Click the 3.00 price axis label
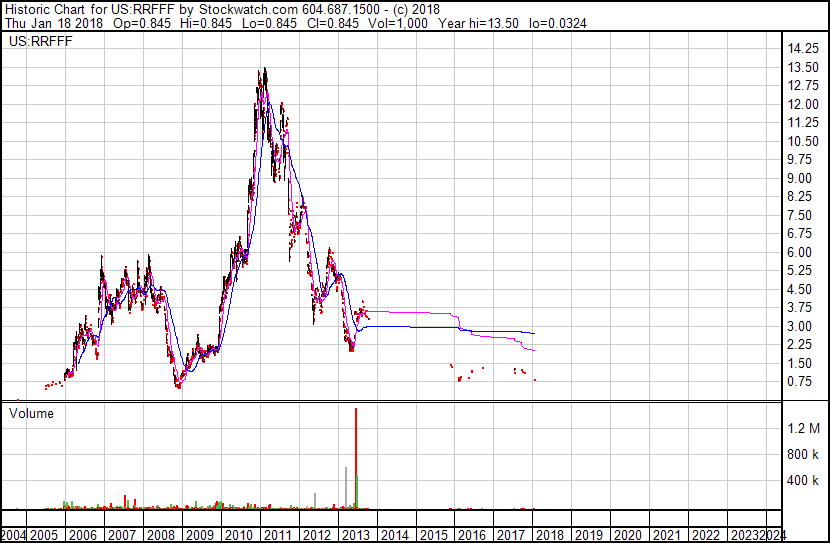830x543 pixels. (799, 327)
